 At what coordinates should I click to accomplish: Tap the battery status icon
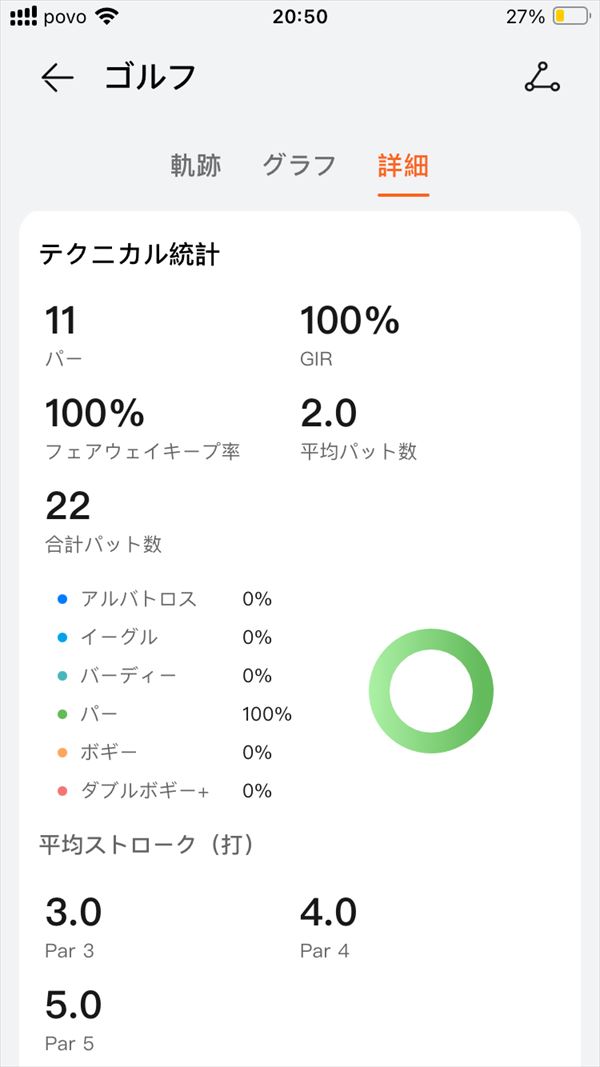570,16
